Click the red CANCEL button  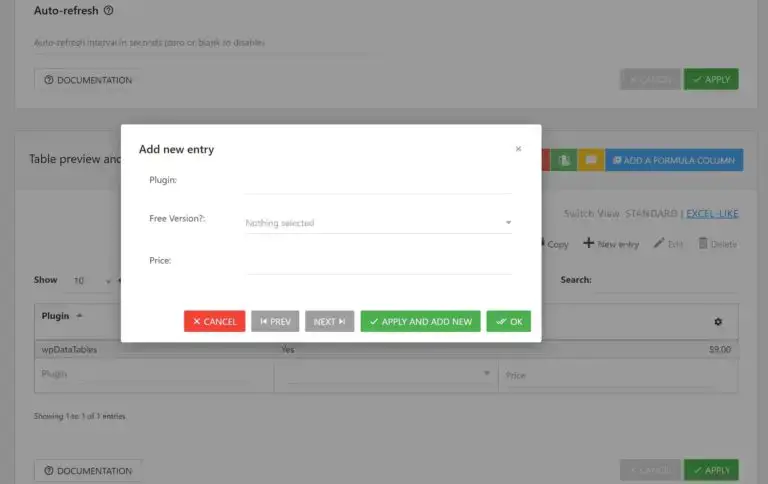[215, 321]
